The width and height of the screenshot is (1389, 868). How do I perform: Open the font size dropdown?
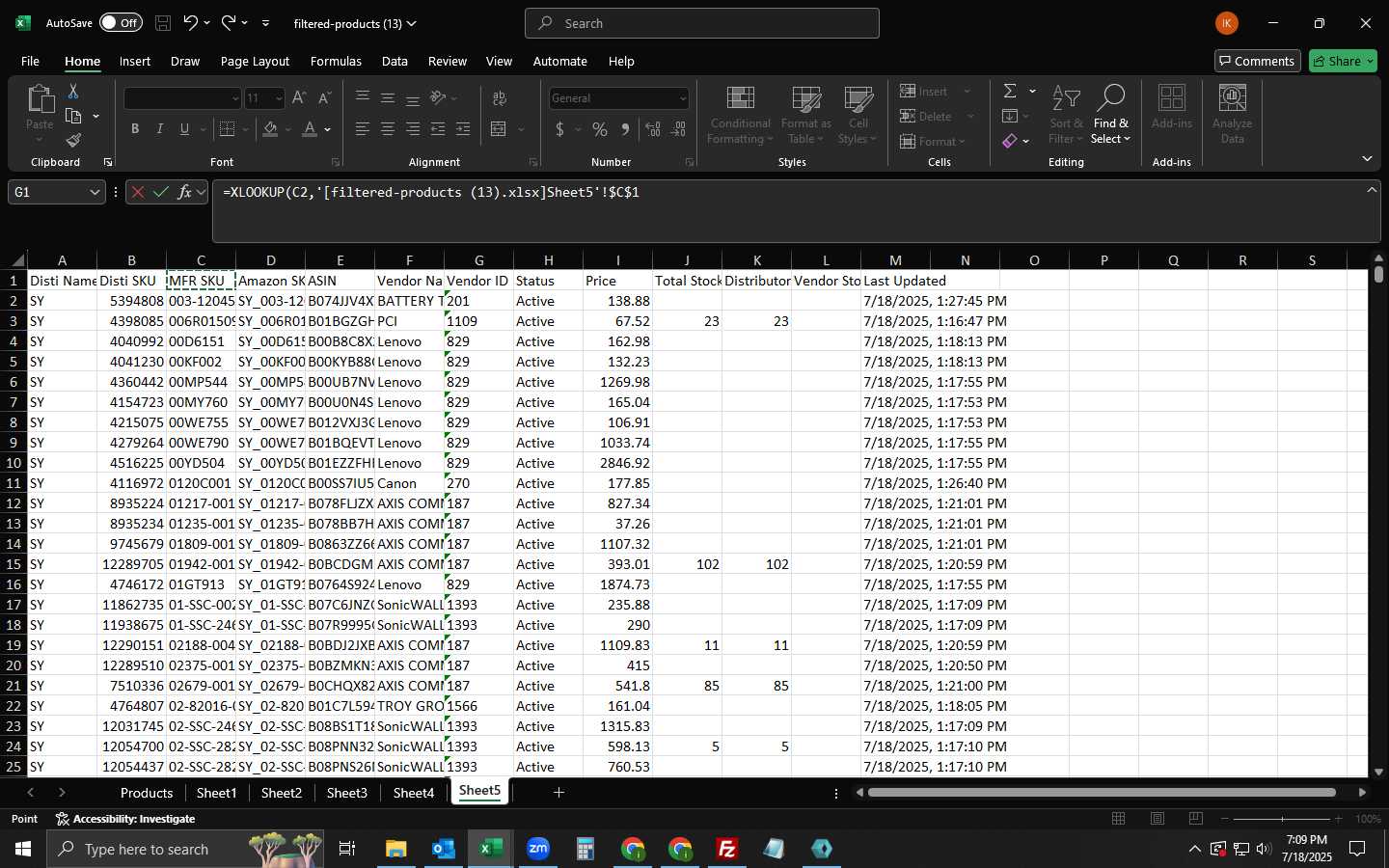[x=279, y=98]
